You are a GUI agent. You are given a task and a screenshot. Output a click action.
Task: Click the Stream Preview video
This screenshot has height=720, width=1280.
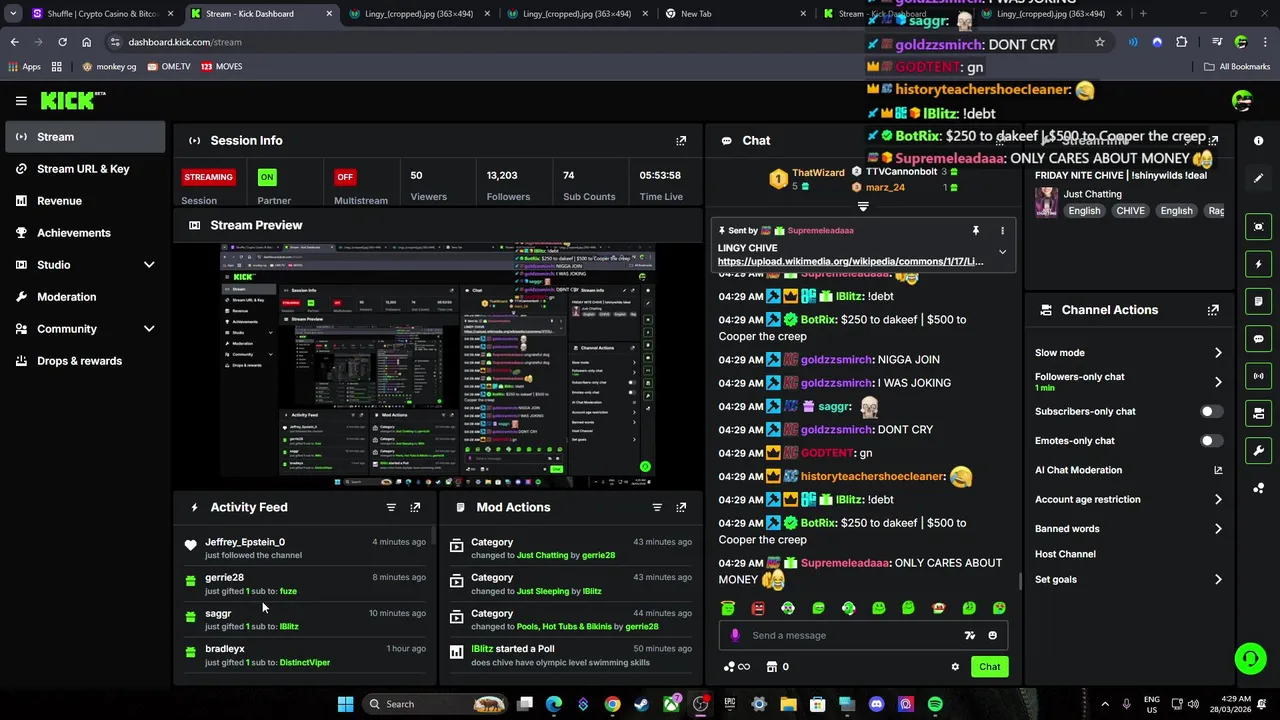(x=438, y=365)
